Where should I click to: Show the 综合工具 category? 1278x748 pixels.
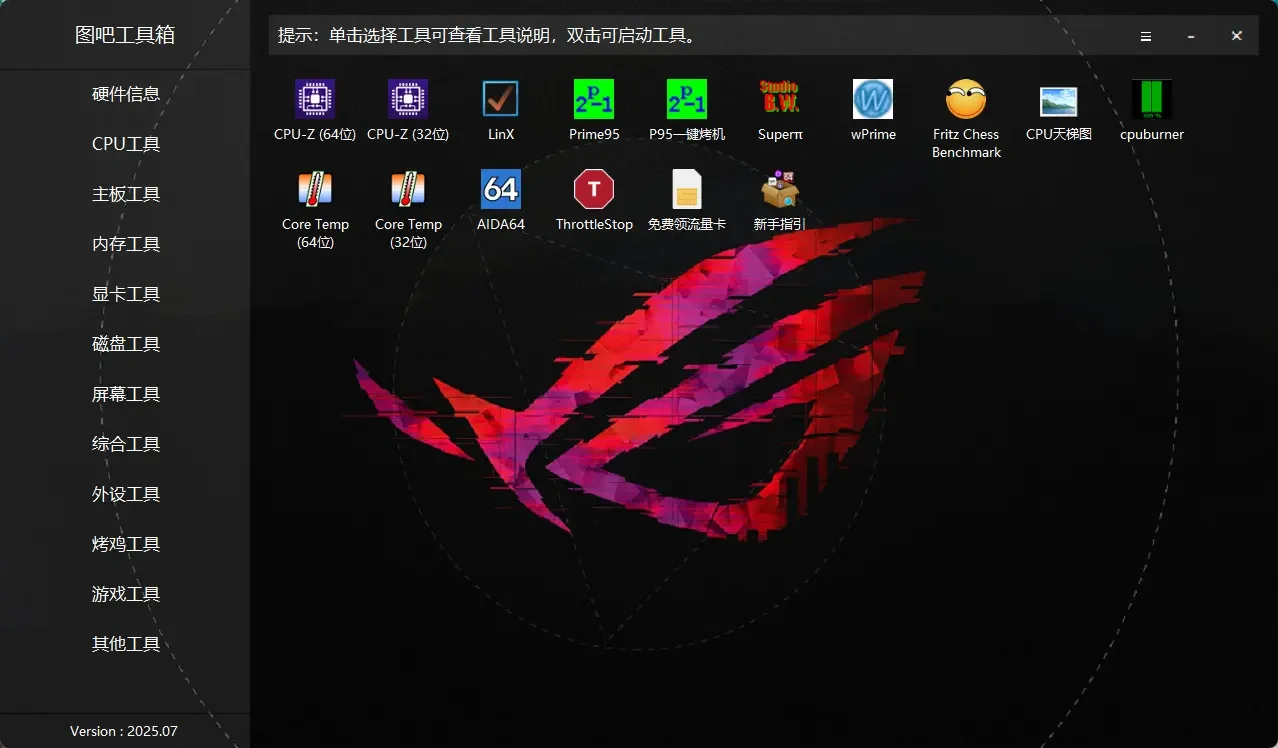(x=125, y=444)
